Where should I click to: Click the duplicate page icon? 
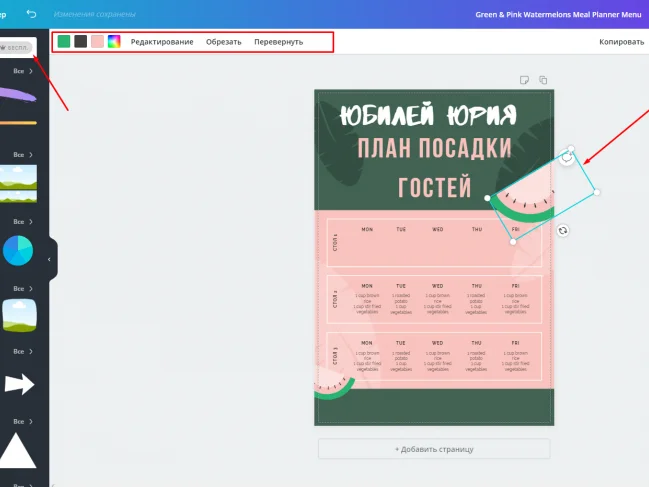click(x=543, y=80)
